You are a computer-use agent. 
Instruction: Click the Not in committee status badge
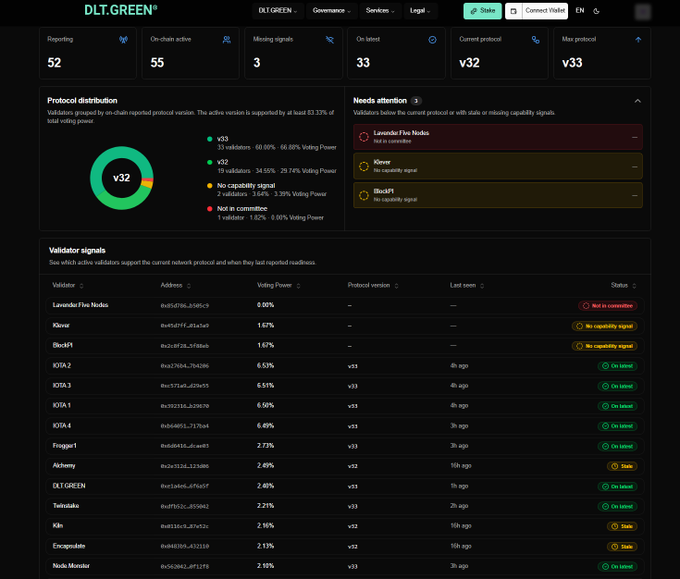pos(608,306)
